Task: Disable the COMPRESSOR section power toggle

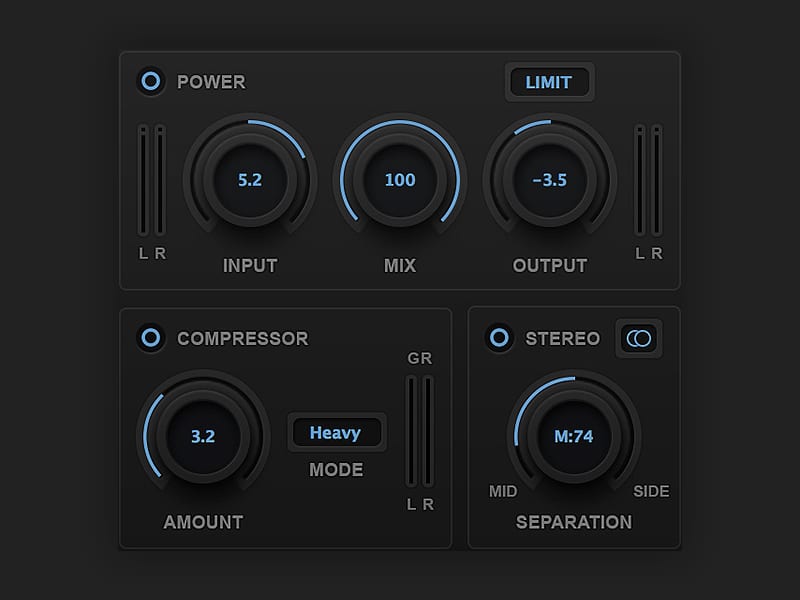Action: 151,338
